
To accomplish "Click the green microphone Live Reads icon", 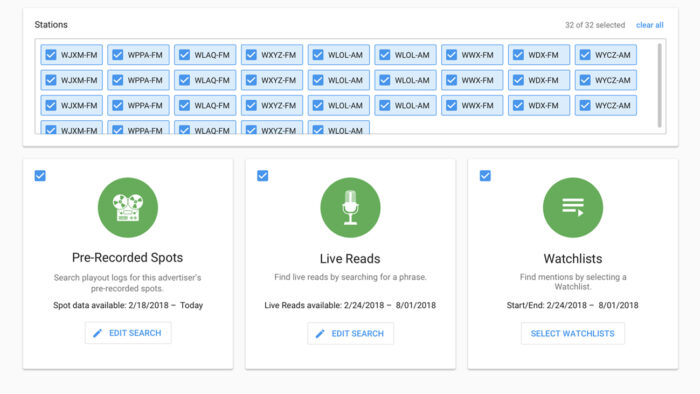I will point(350,207).
